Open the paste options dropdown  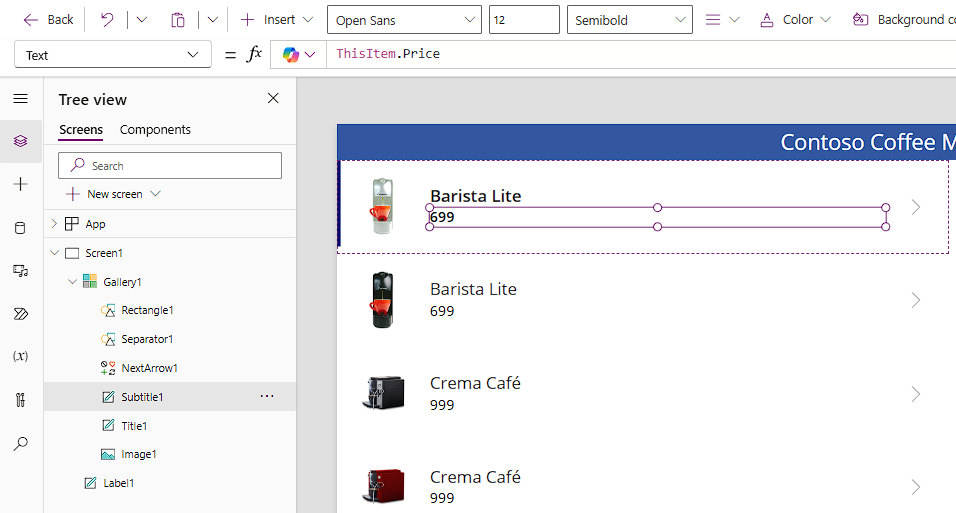(212, 20)
